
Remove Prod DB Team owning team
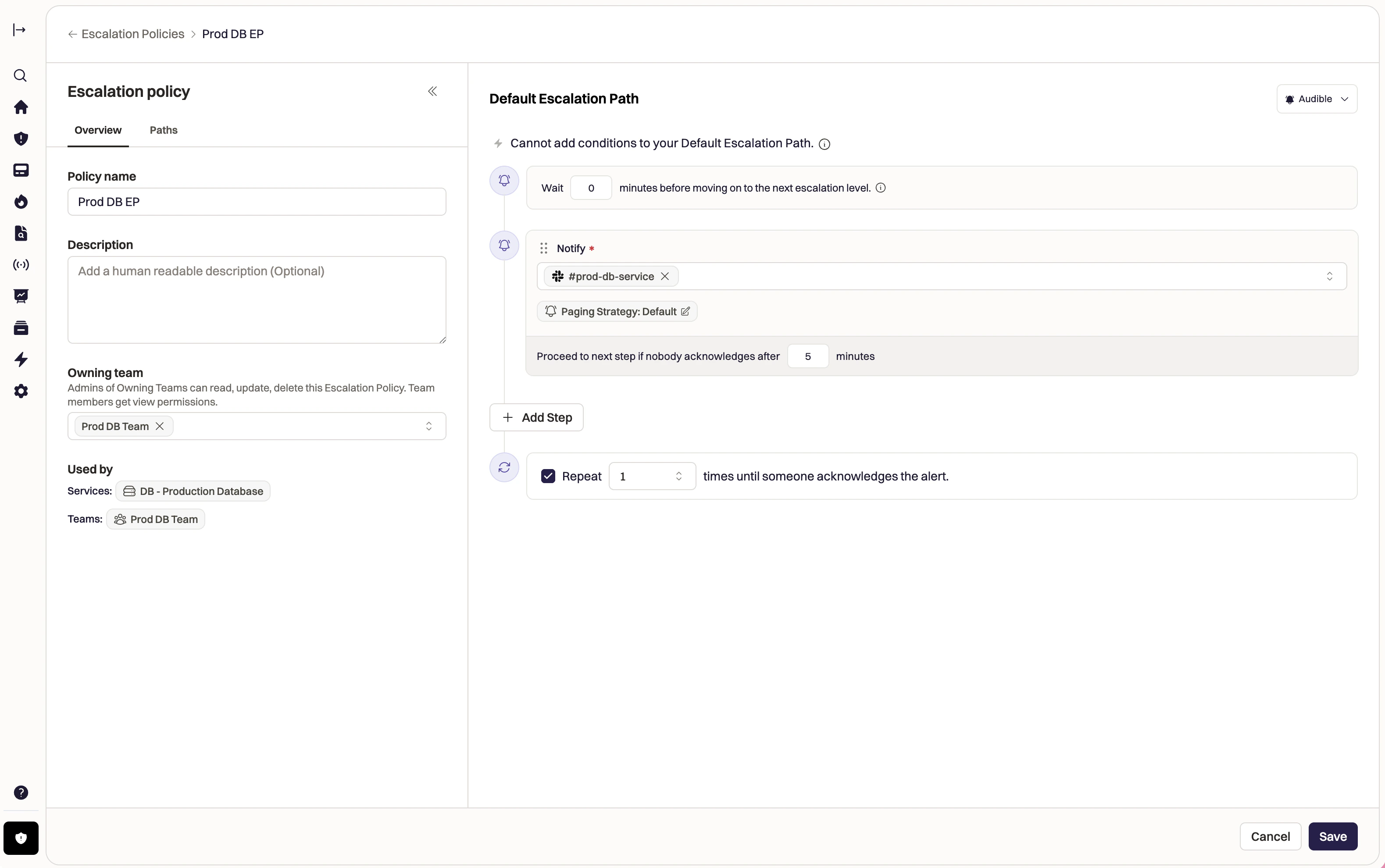coord(160,426)
